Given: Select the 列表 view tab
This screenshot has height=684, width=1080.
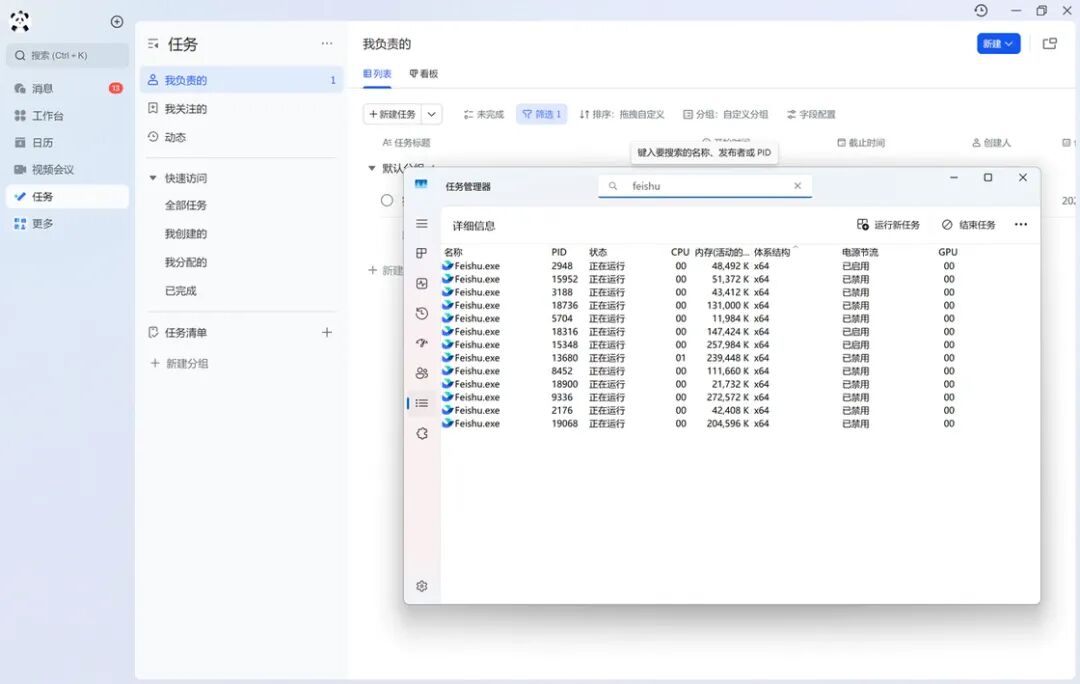Looking at the screenshot, I should click(x=377, y=74).
